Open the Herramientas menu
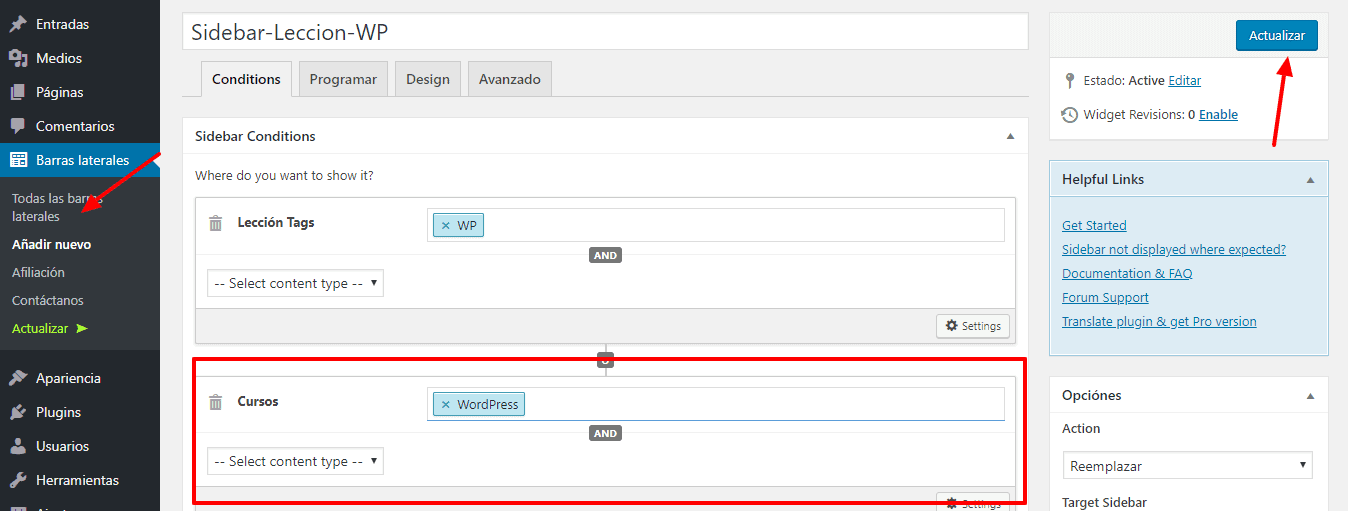The image size is (1348, 511). click(x=80, y=480)
